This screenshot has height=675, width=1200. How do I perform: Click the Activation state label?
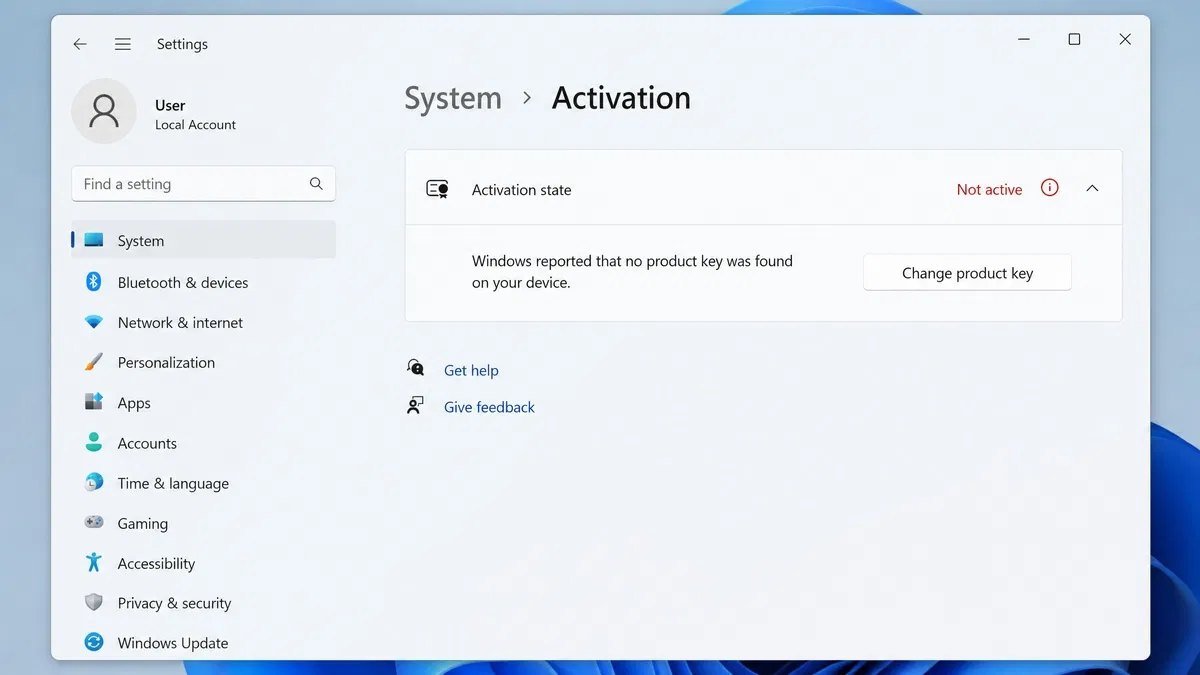[521, 189]
